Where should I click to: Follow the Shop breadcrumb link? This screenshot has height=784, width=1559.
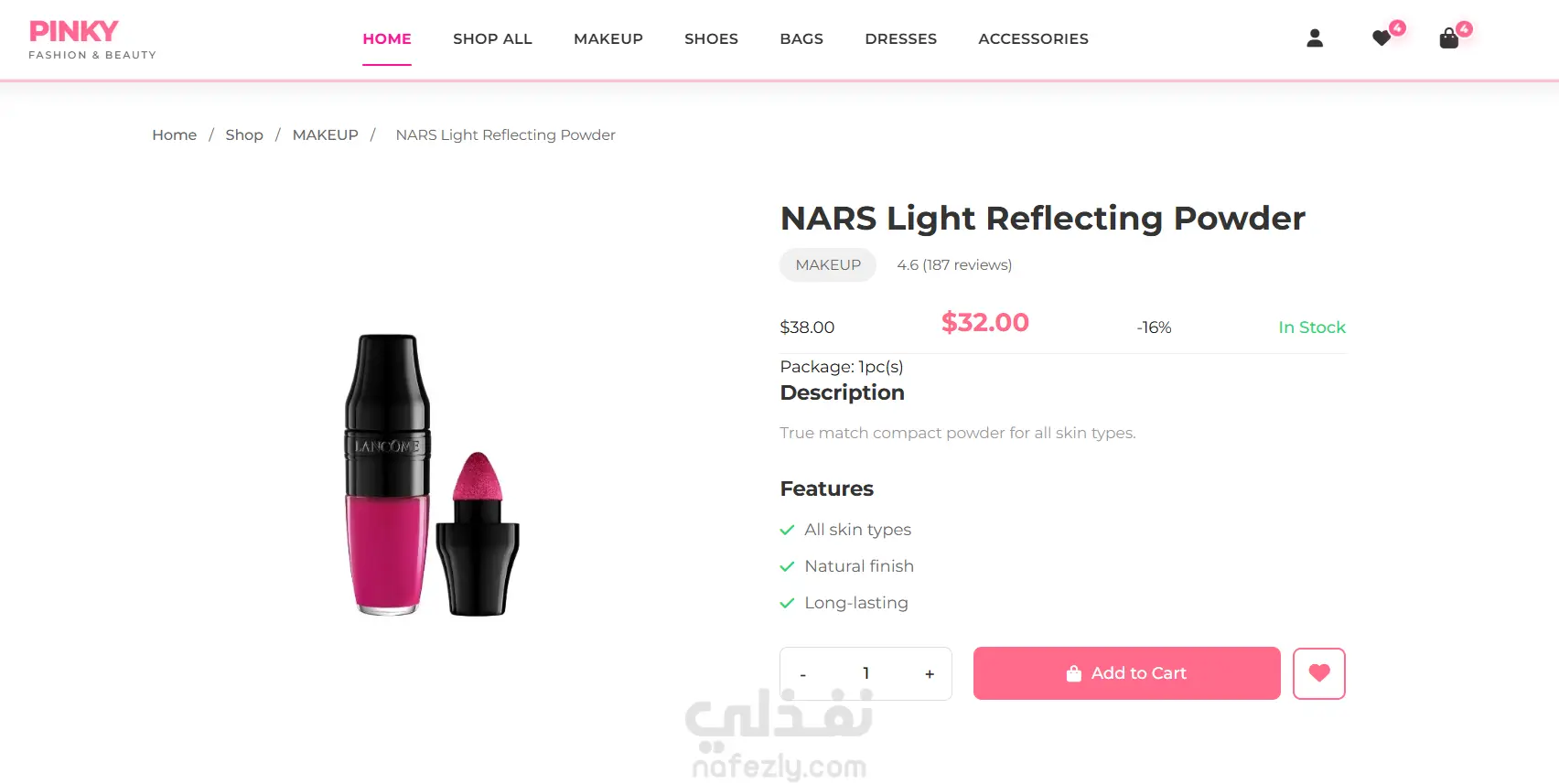click(244, 135)
